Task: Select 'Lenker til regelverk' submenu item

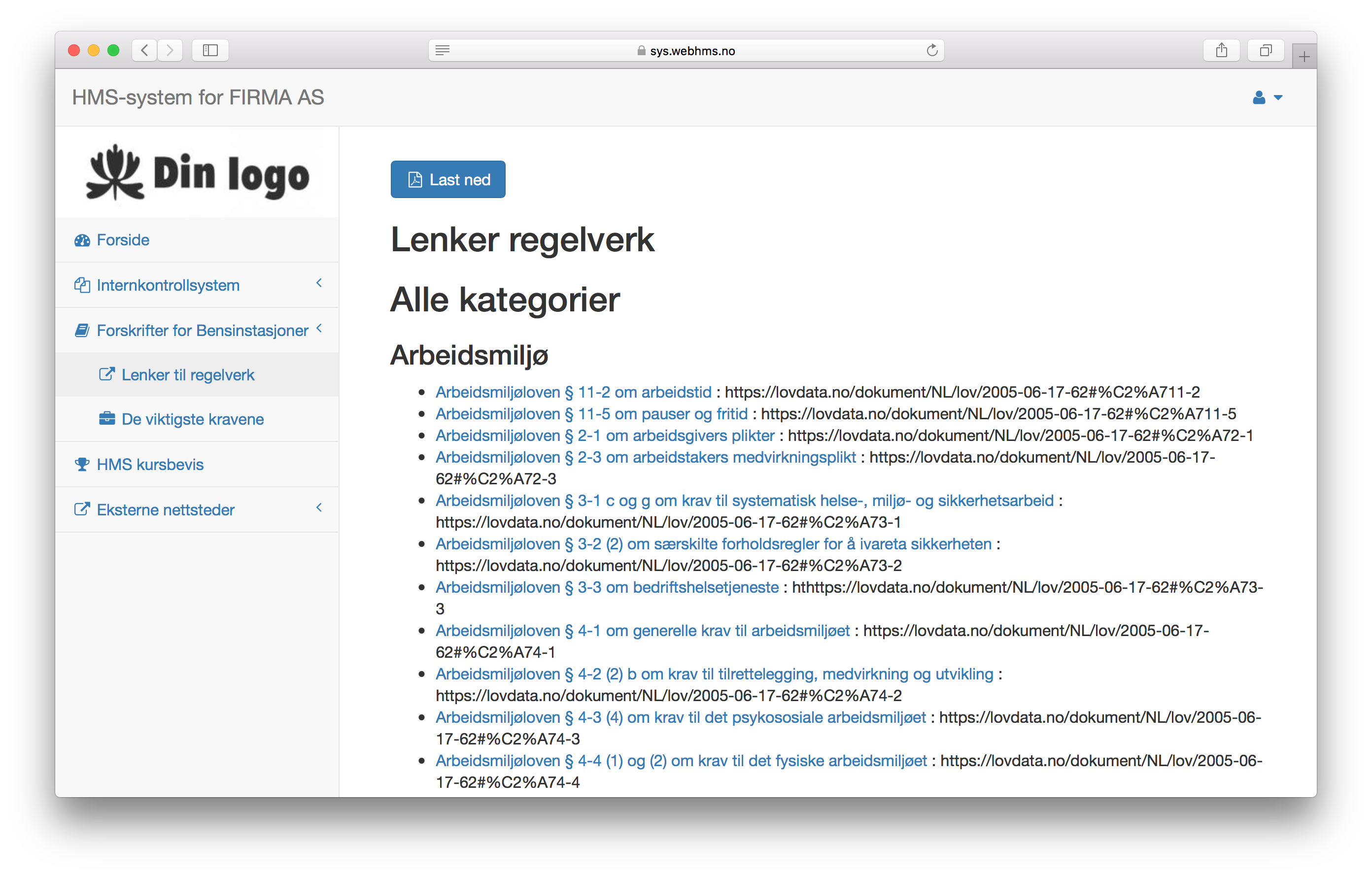Action: click(x=188, y=375)
